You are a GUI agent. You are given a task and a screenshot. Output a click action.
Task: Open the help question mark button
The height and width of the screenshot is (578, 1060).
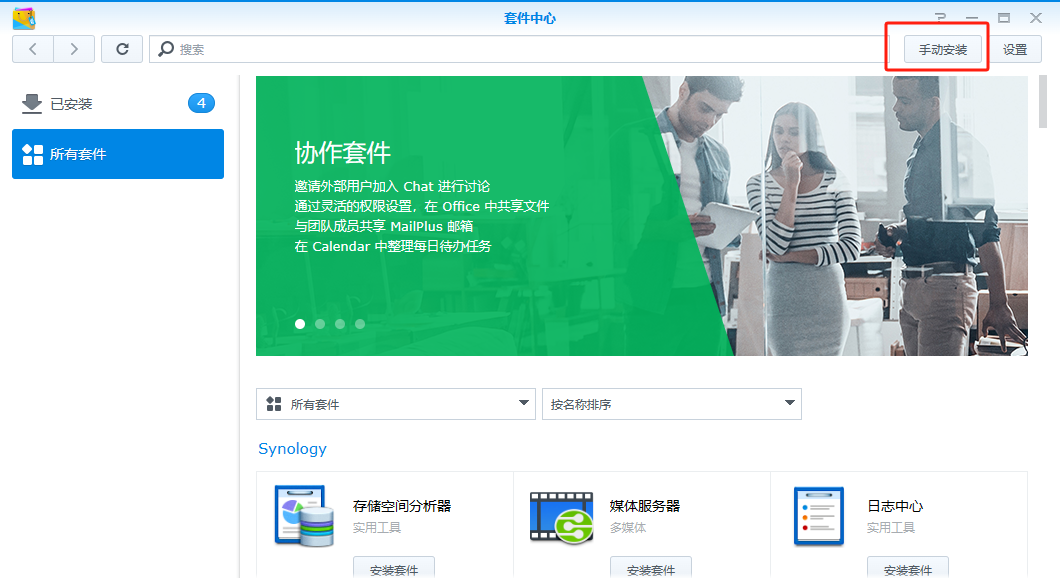pos(940,18)
